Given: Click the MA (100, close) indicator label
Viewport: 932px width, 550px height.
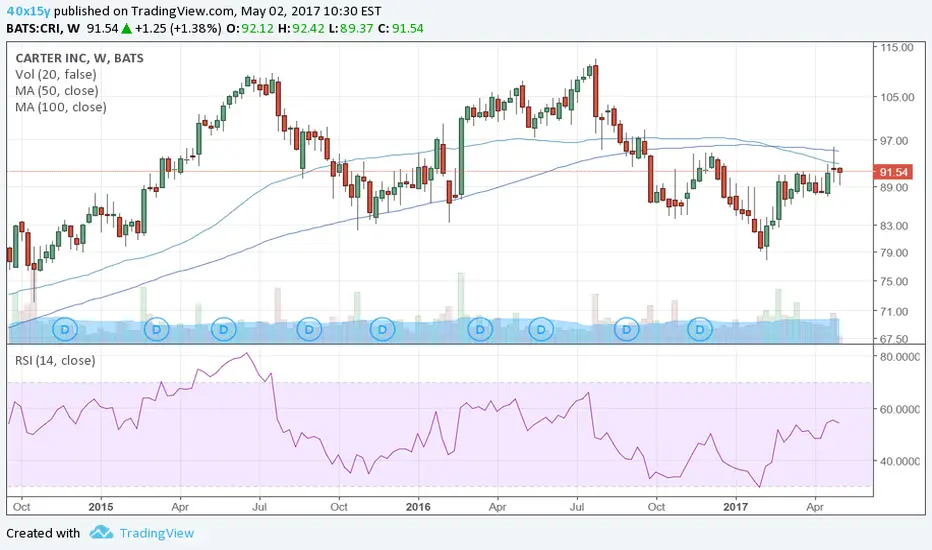Looking at the screenshot, I should 61,107.
